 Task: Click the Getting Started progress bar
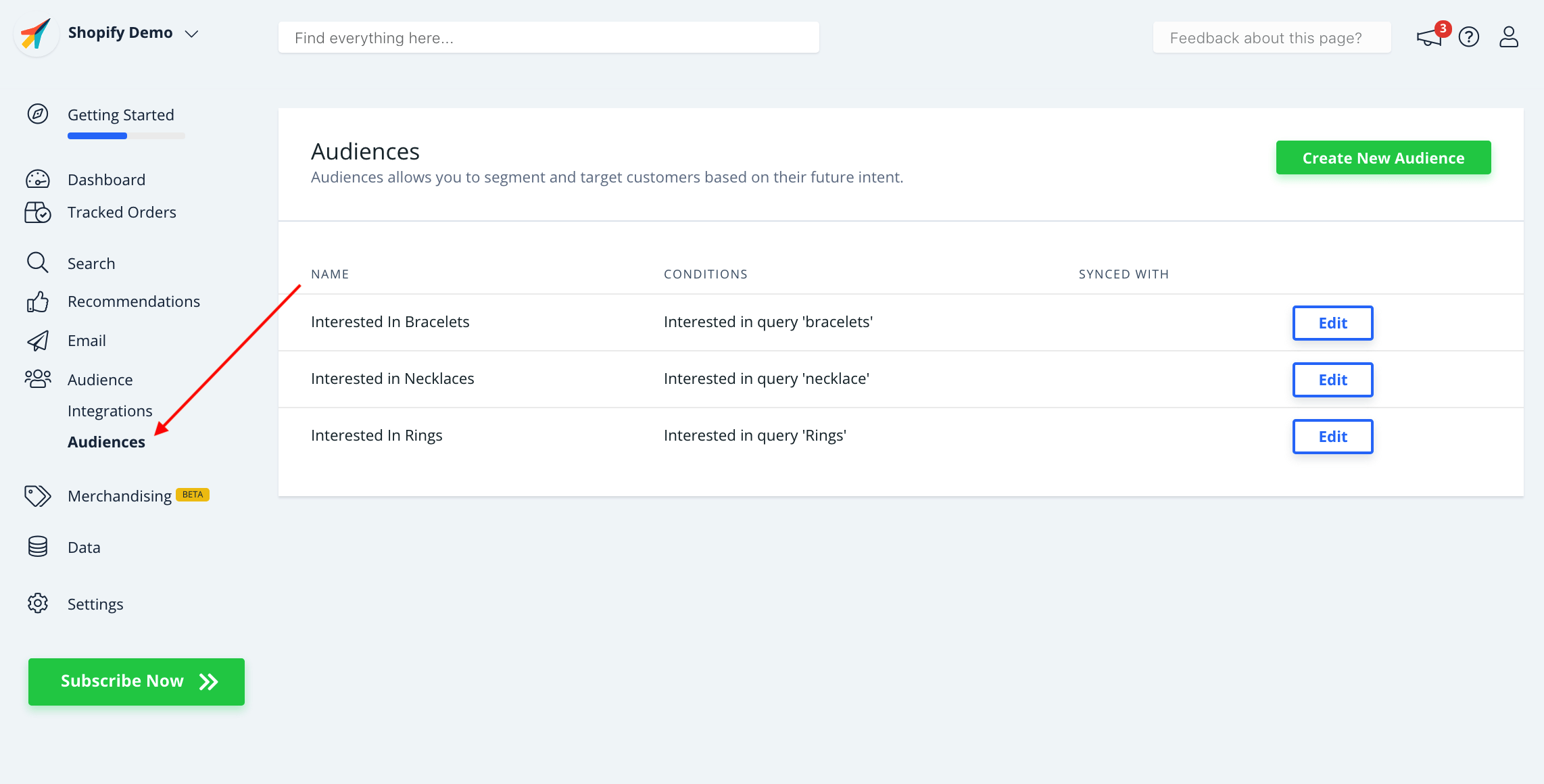click(126, 136)
